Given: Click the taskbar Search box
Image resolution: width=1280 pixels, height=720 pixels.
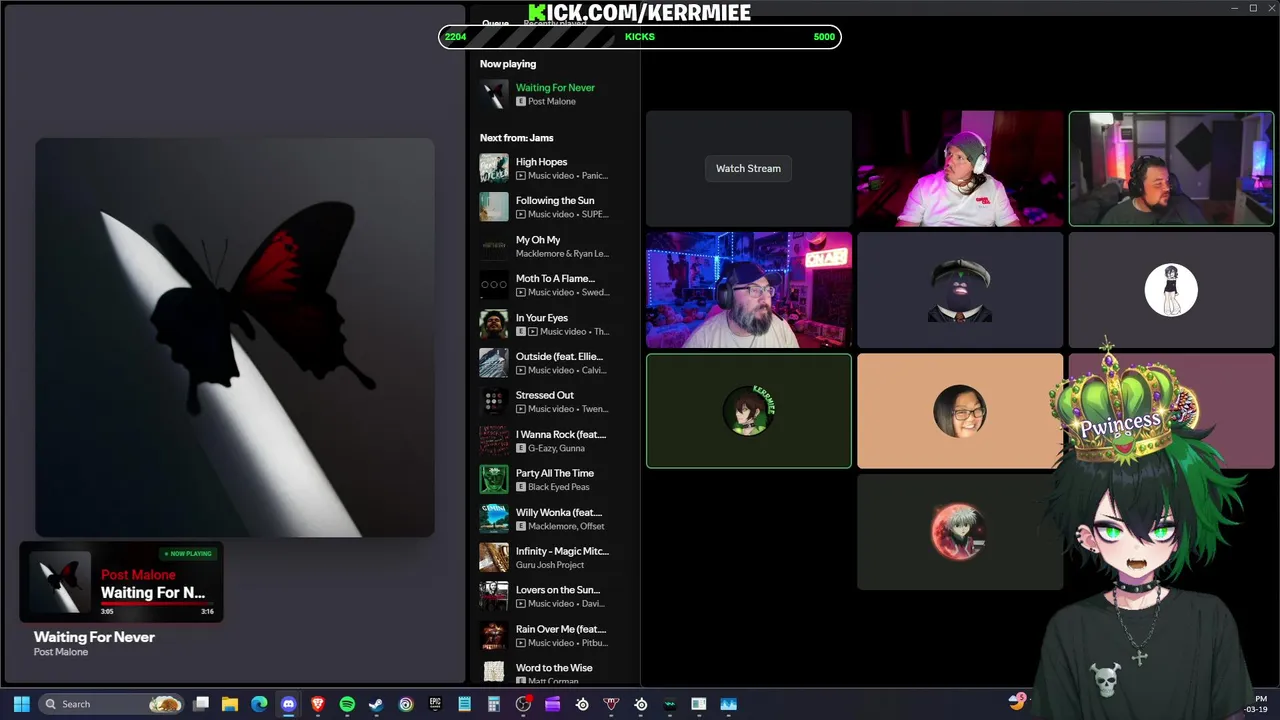Looking at the screenshot, I should tap(112, 704).
